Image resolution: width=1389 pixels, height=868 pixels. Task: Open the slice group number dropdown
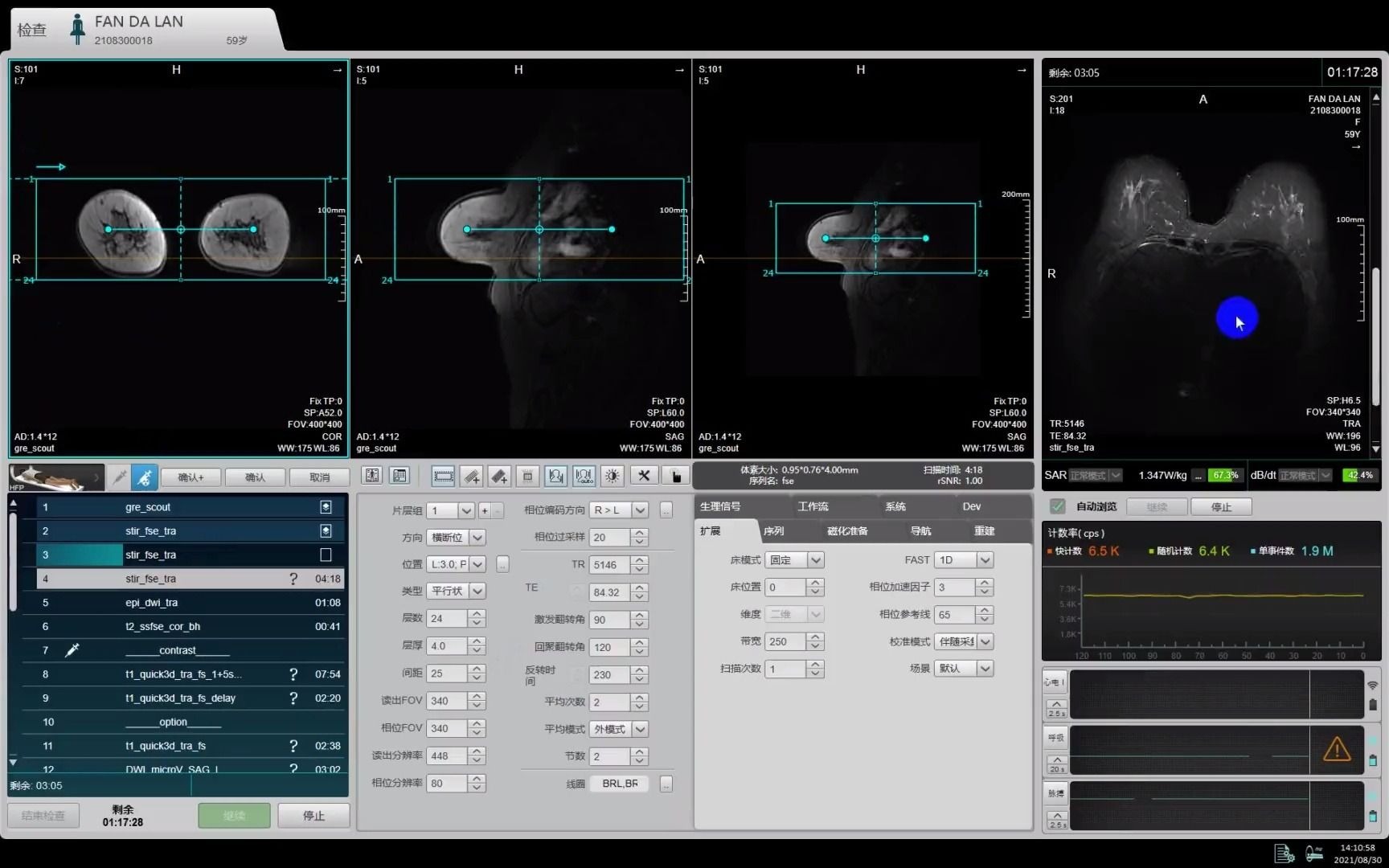[466, 510]
